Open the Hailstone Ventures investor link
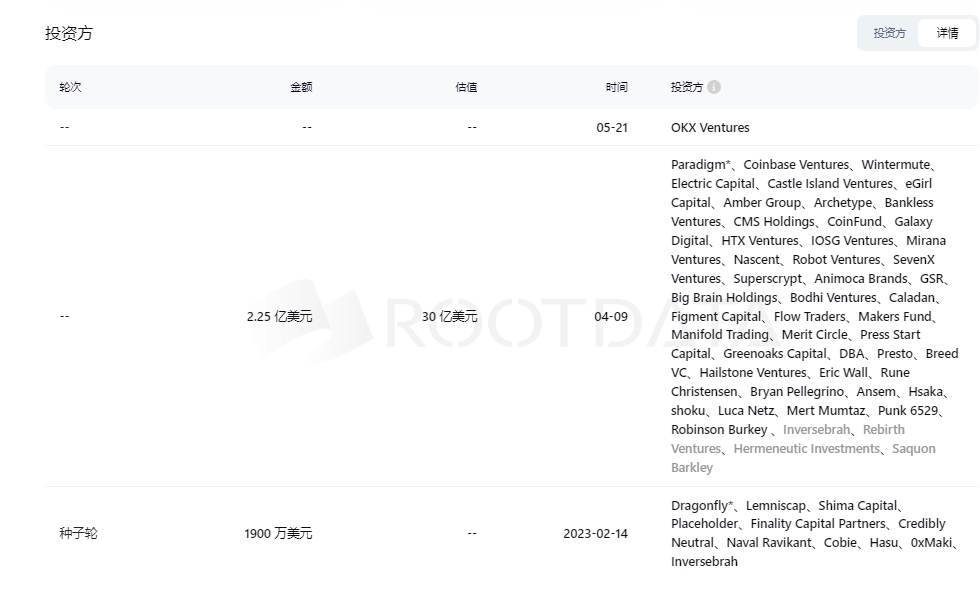The image size is (980, 590). pos(753,372)
